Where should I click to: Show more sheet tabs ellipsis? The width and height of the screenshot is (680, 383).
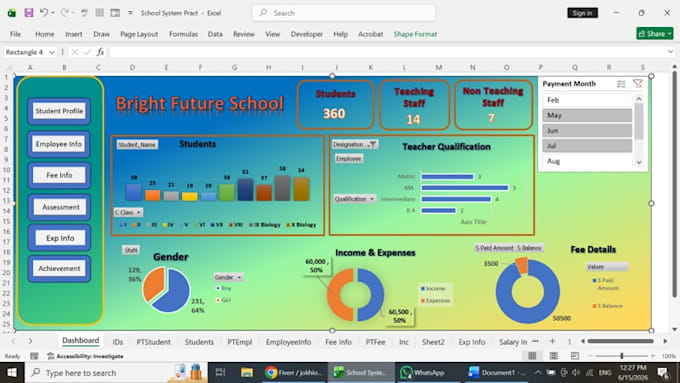coord(535,341)
